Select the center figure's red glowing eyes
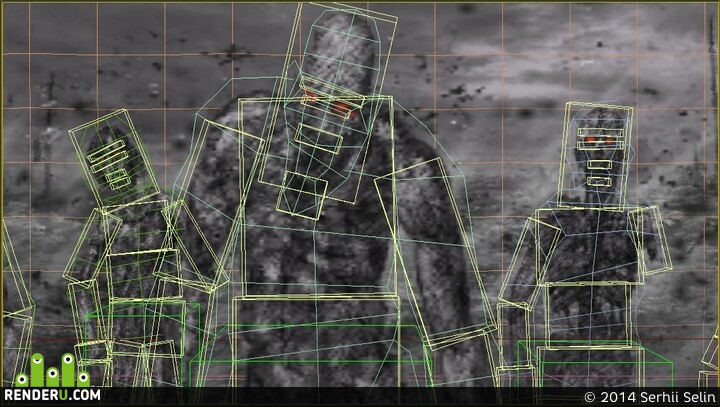Screen dimensions: 720x407 330,103
